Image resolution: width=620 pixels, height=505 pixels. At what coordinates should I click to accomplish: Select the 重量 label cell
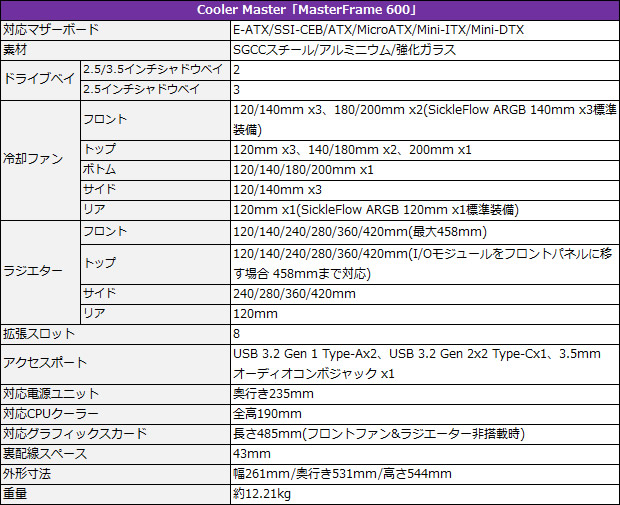[115, 494]
